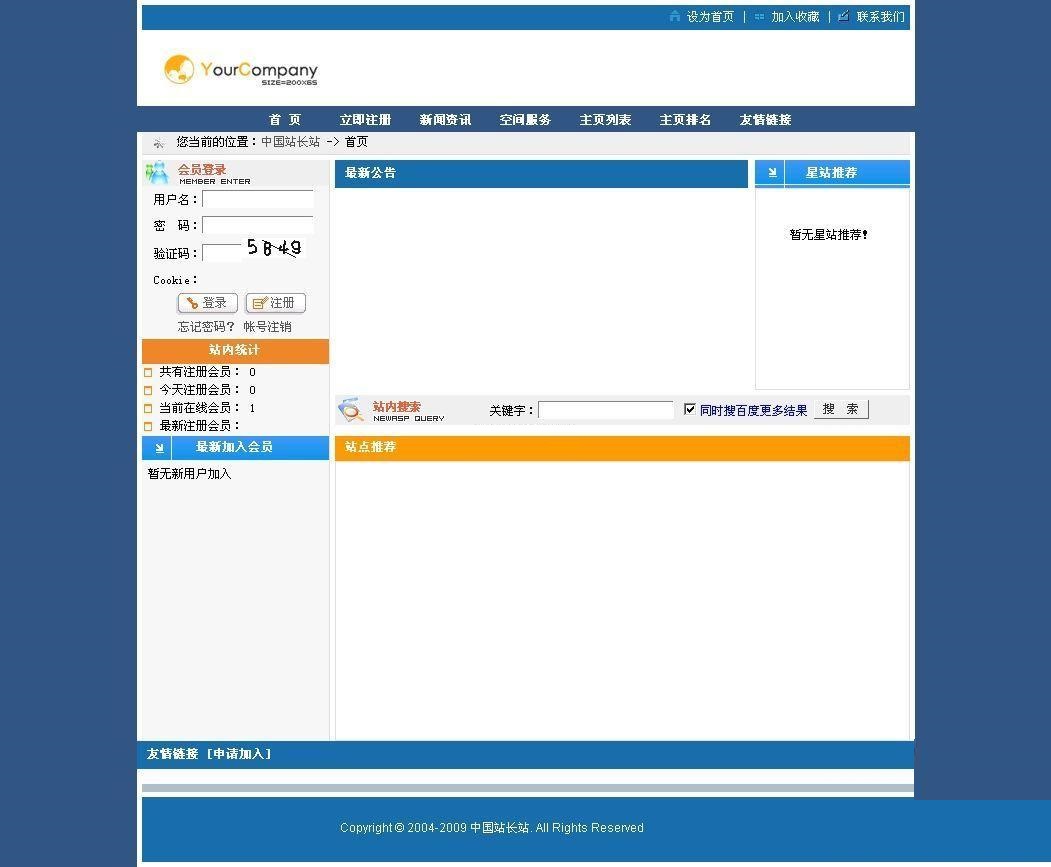The height and width of the screenshot is (867, 1051).
Task: Click the bullet icon beside 最新注册会员
Action: point(148,426)
